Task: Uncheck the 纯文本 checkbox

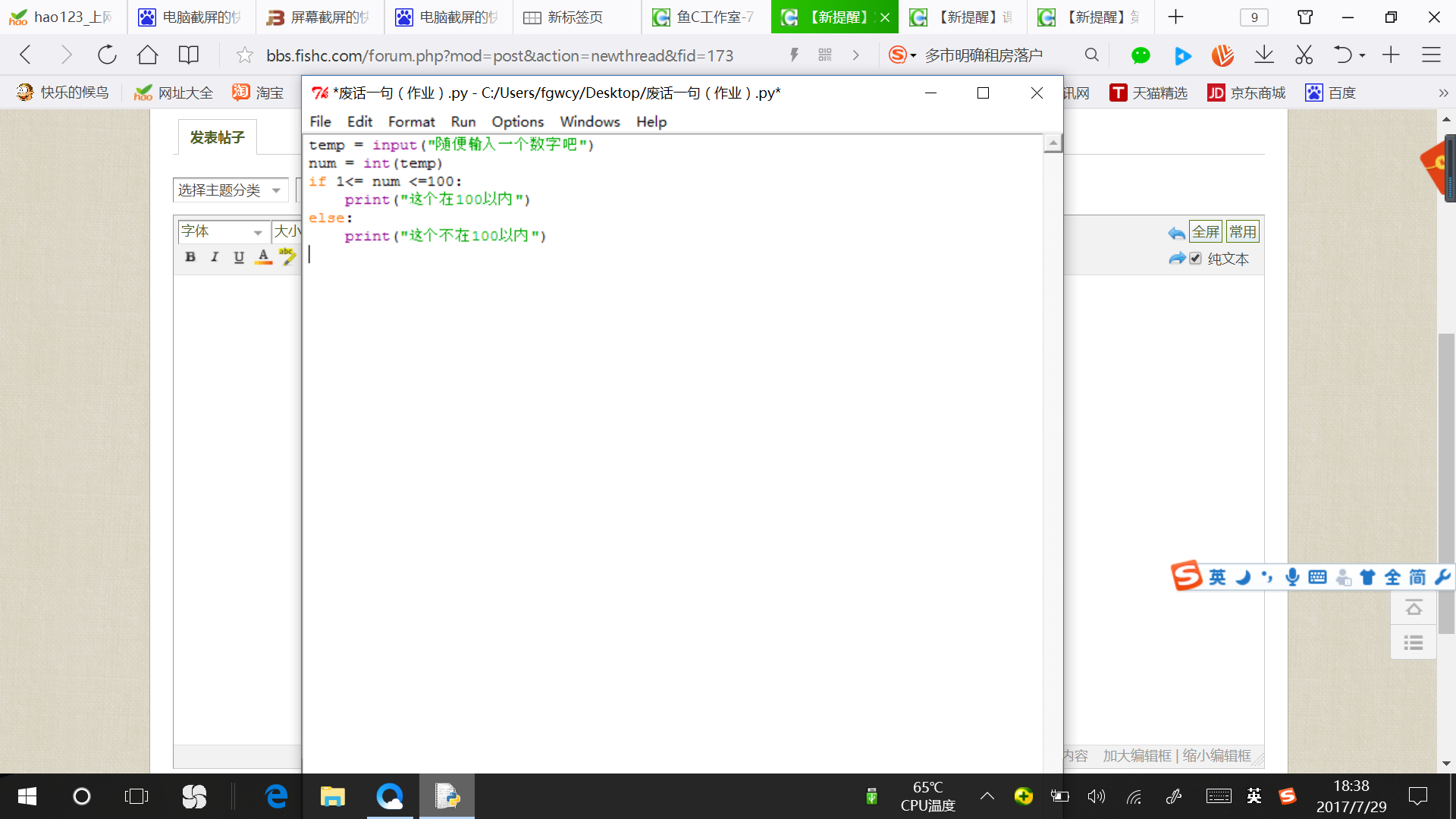Action: point(1196,259)
